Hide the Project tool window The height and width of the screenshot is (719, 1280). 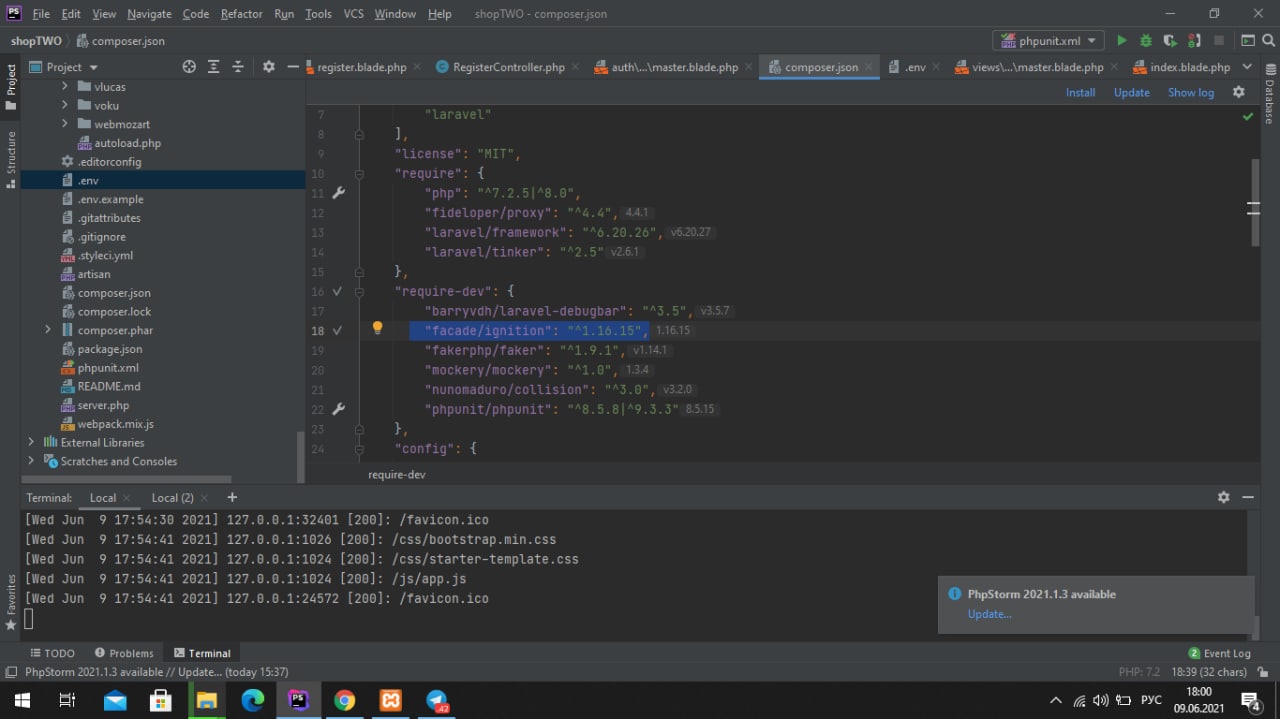coord(292,67)
